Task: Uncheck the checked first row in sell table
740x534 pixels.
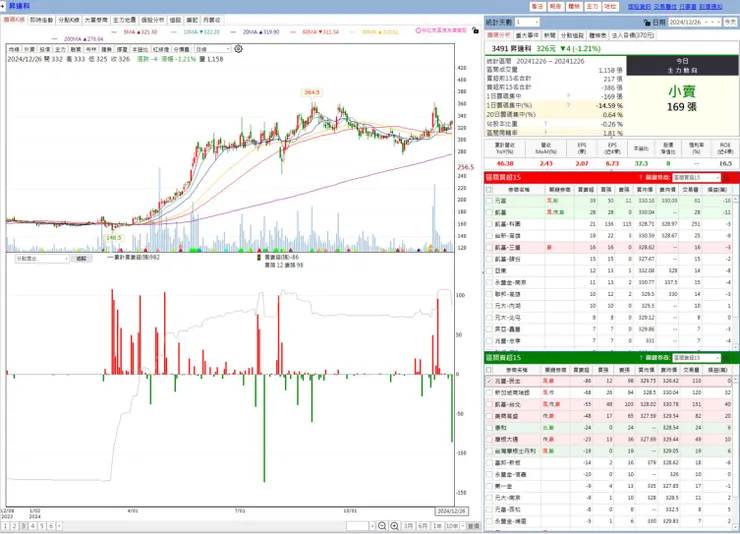Action: point(489,381)
